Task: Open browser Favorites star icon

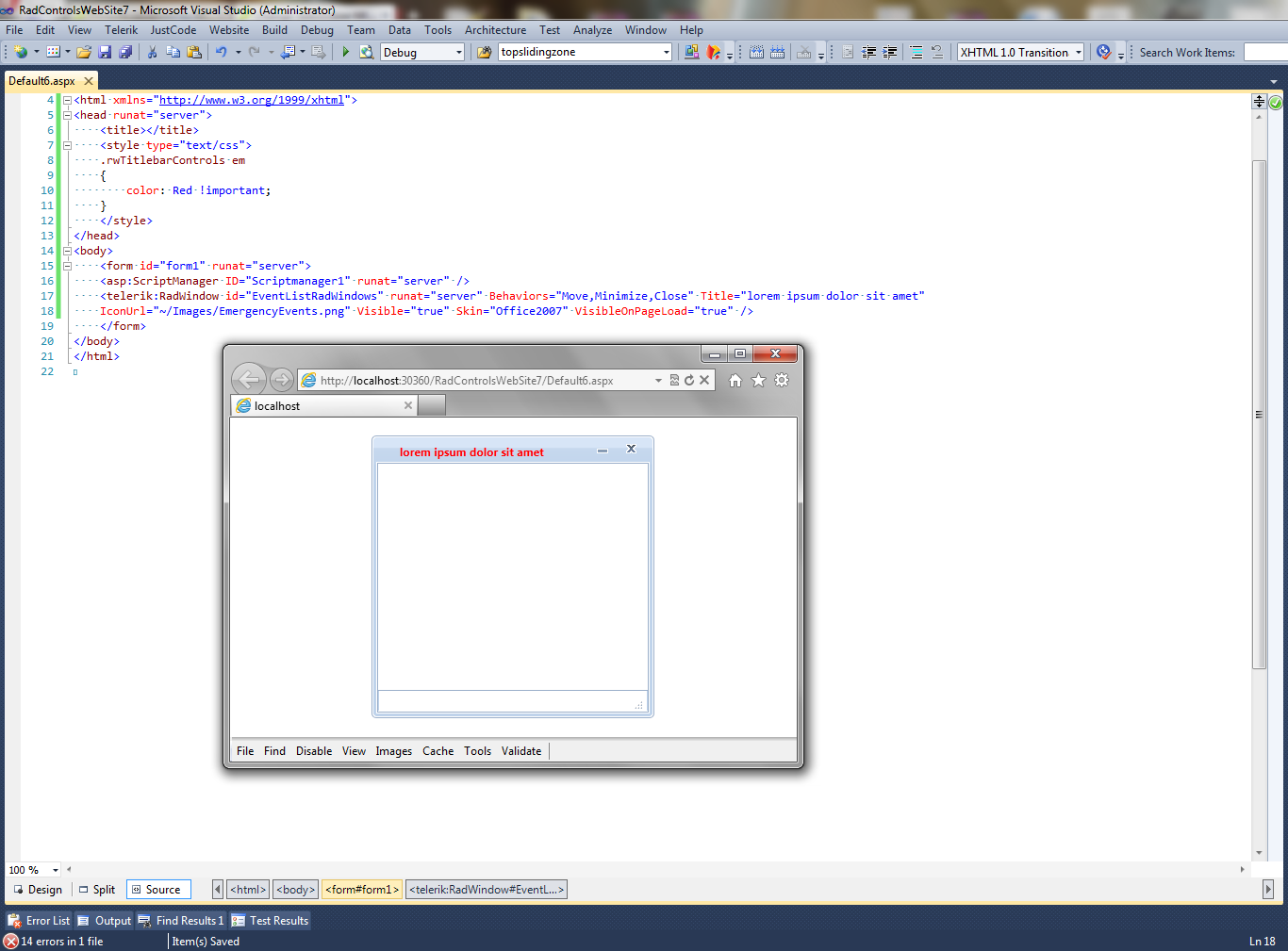Action: click(x=758, y=380)
